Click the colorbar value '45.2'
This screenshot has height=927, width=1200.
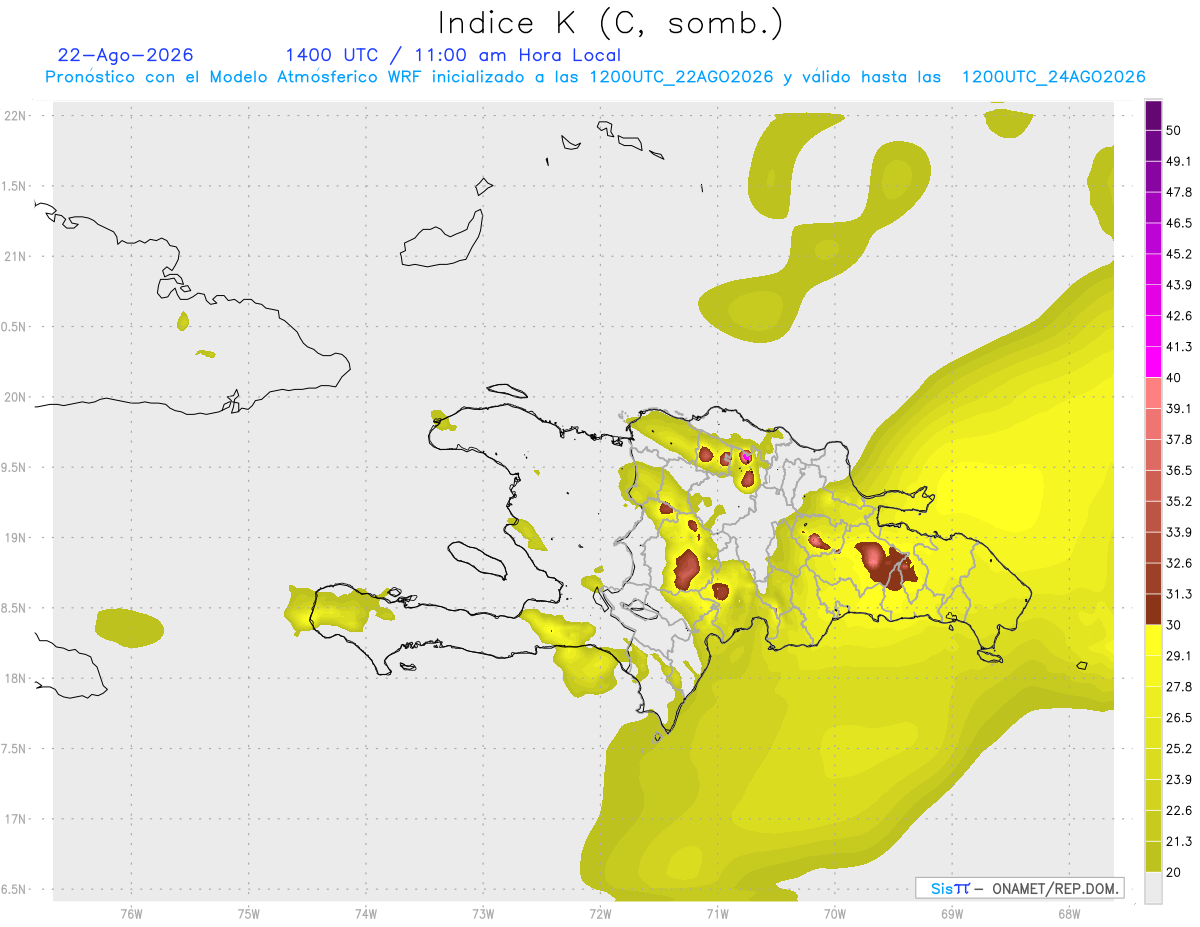[1178, 254]
